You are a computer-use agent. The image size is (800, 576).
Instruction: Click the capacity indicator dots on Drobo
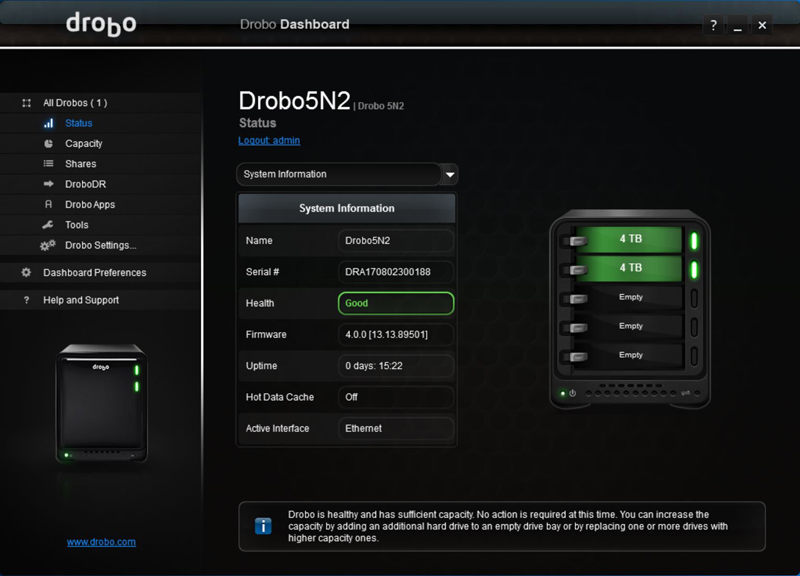click(x=631, y=393)
